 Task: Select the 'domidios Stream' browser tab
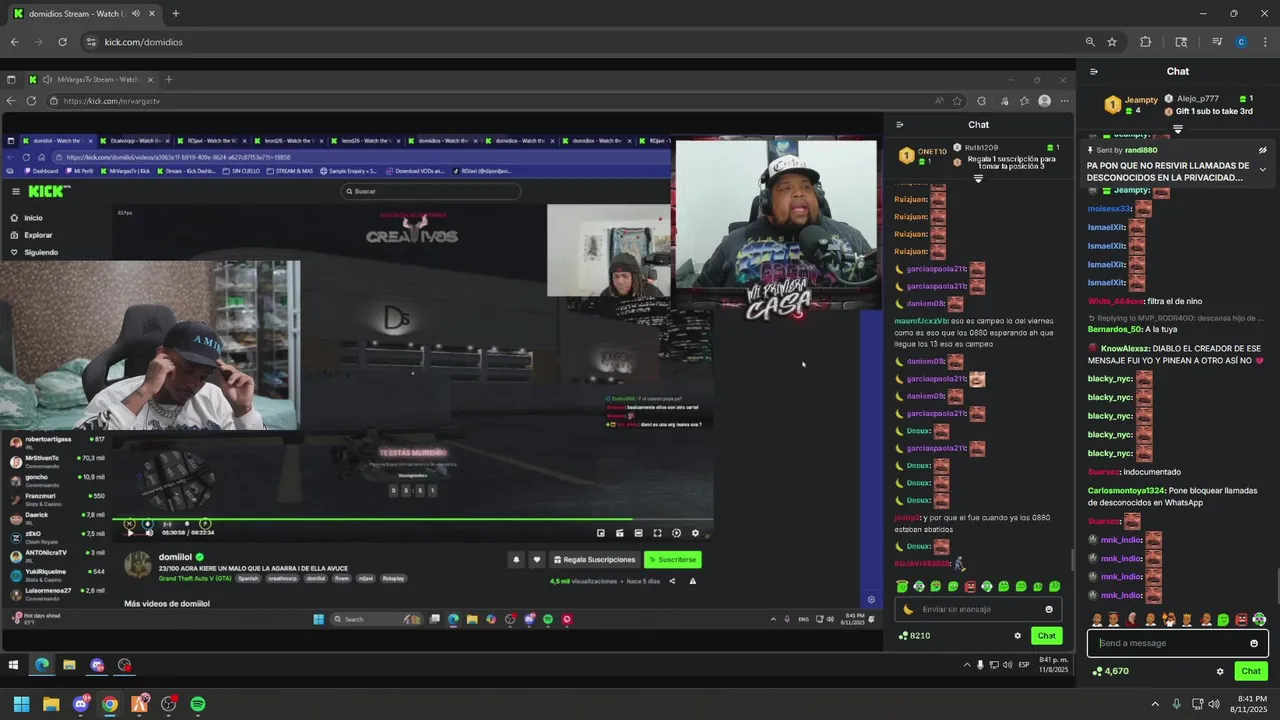click(85, 14)
